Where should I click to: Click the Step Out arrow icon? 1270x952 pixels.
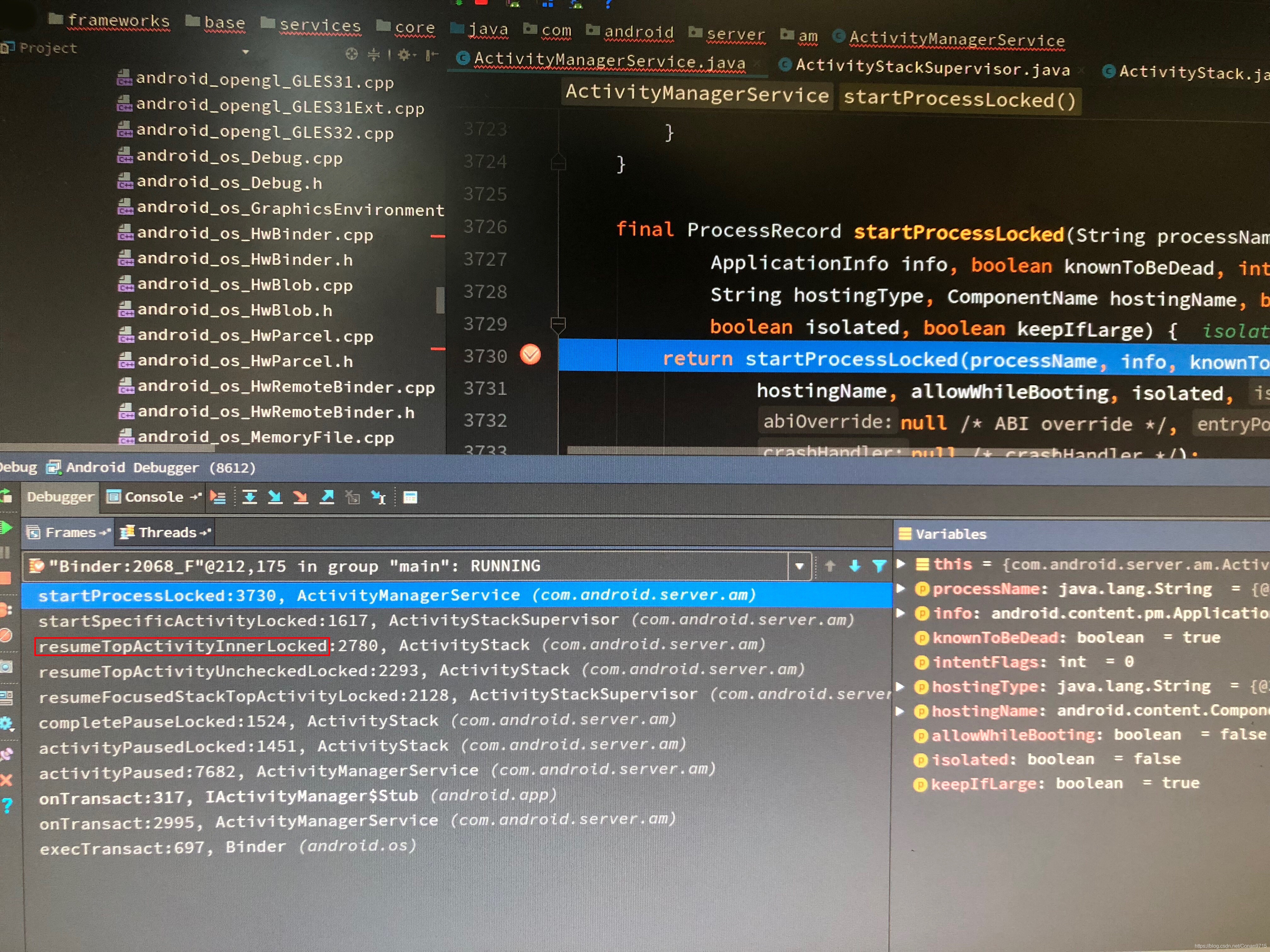327,497
